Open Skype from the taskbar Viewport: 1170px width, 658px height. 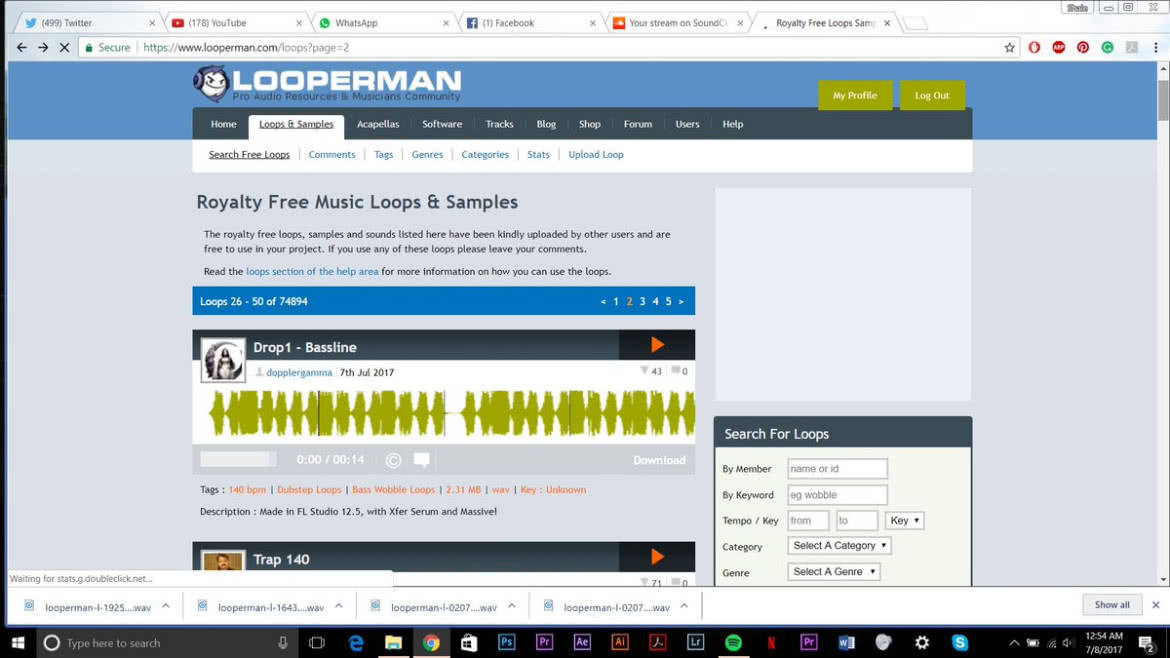(960, 642)
